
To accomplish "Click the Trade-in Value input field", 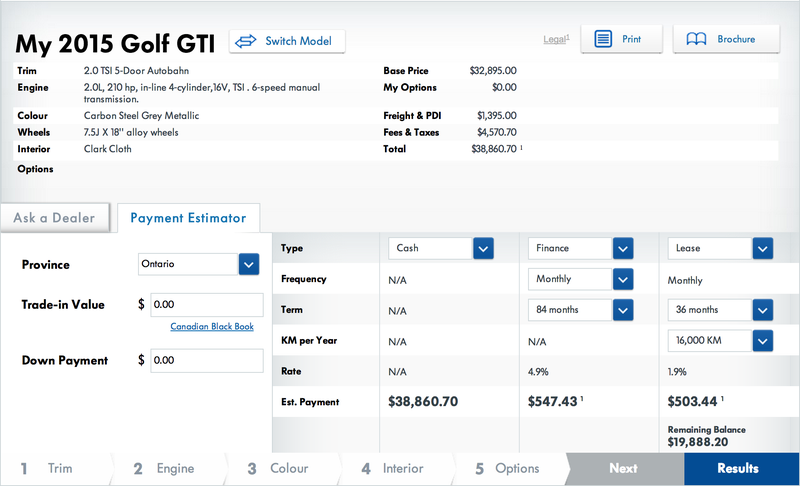I will point(207,305).
